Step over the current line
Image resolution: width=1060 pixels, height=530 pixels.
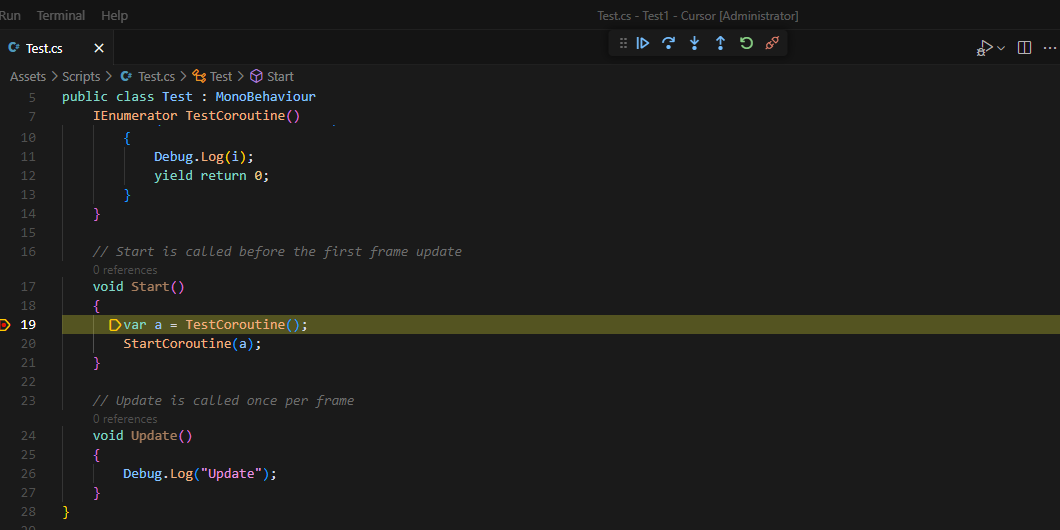(x=668, y=43)
